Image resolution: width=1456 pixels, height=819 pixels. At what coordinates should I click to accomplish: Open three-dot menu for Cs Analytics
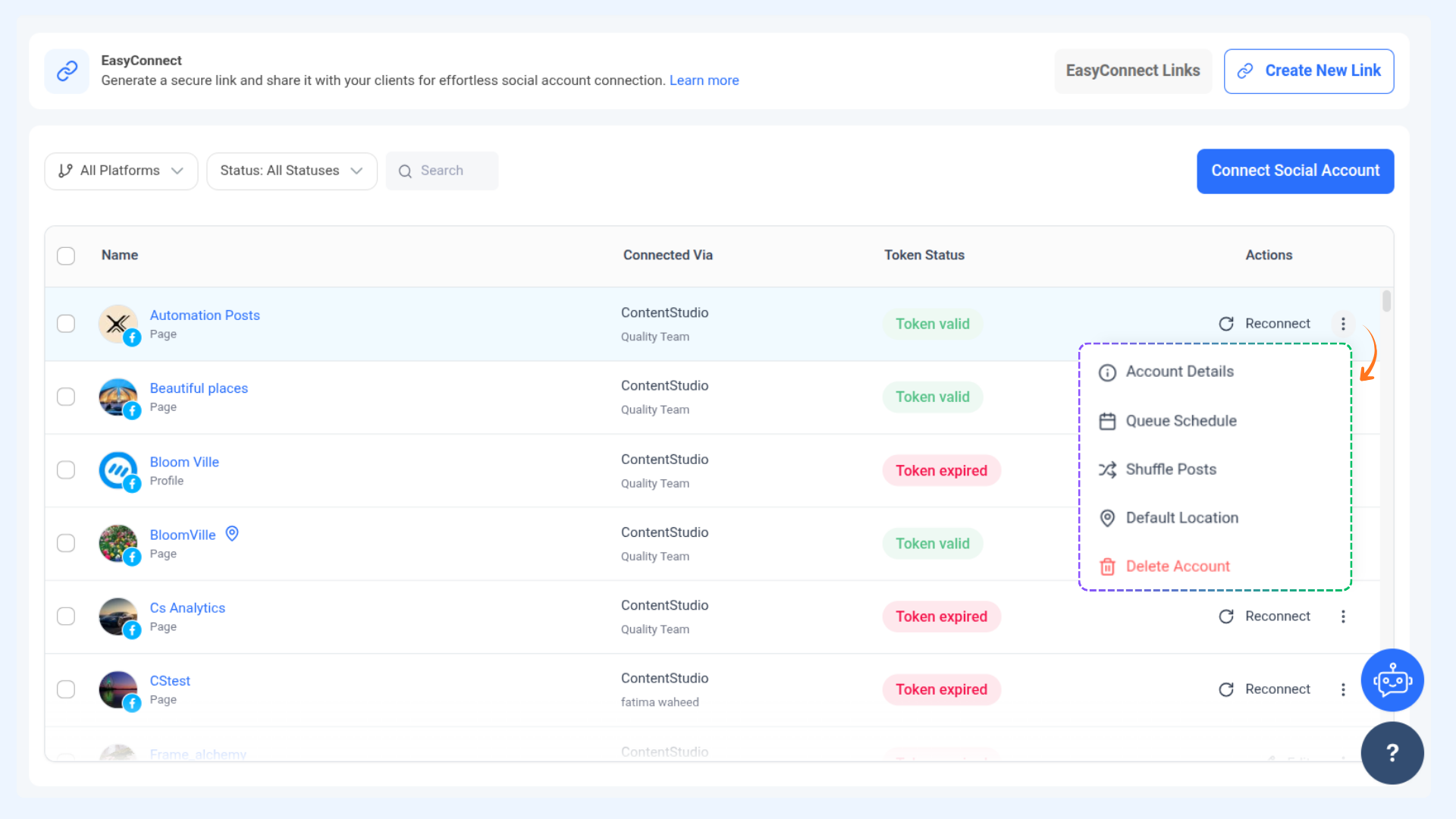pyautogui.click(x=1343, y=617)
